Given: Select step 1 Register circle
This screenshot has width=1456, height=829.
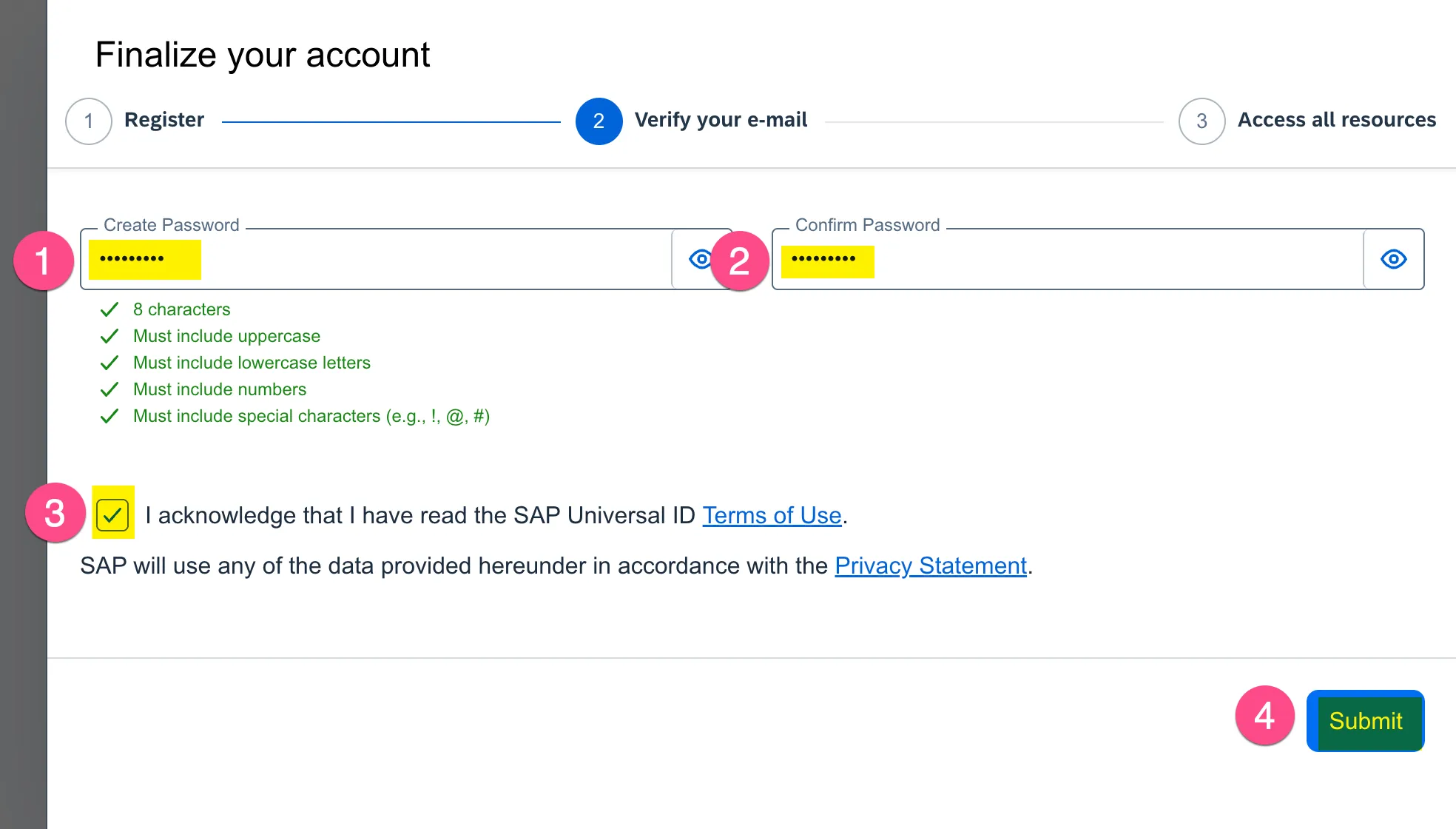Looking at the screenshot, I should pos(89,121).
